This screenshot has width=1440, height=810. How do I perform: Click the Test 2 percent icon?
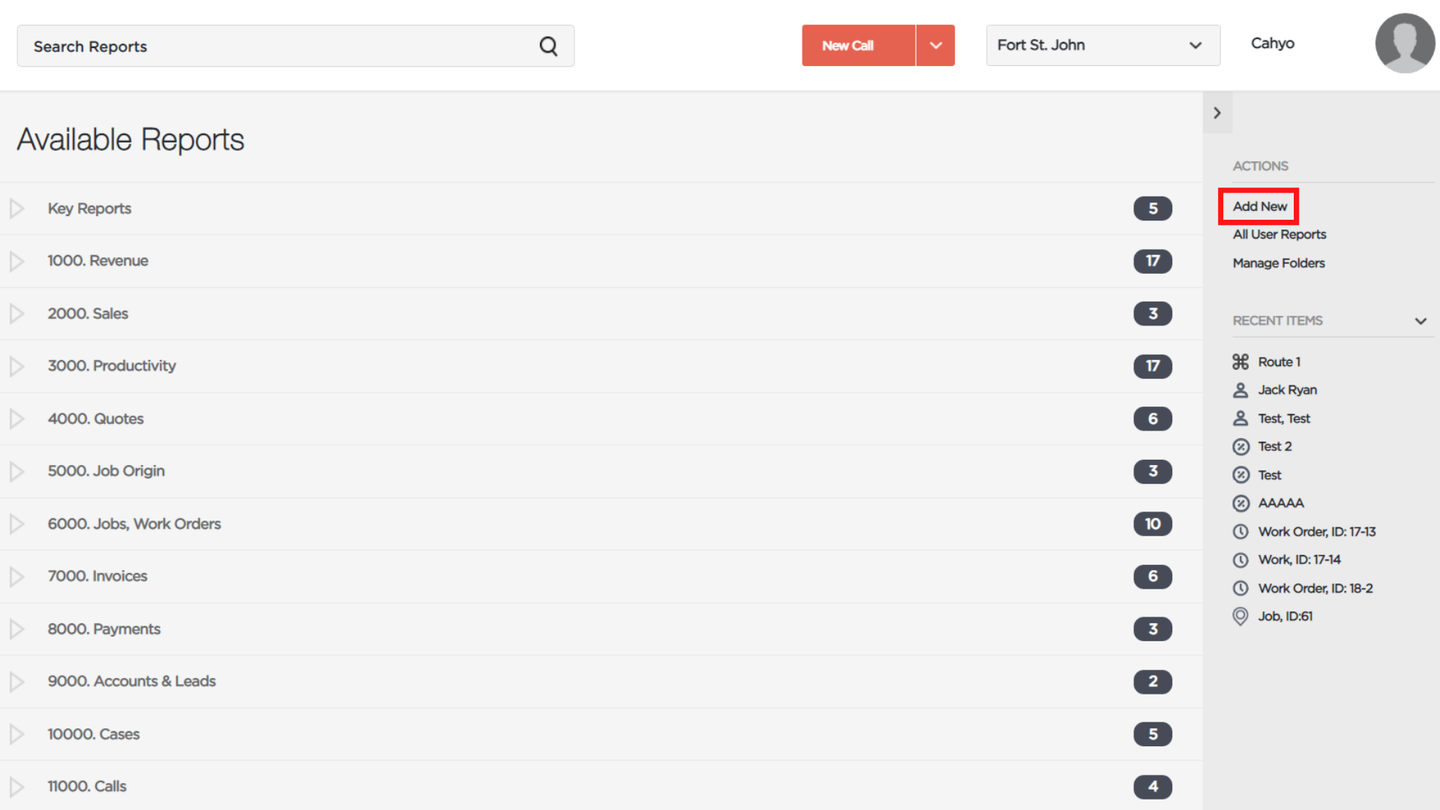point(1240,447)
